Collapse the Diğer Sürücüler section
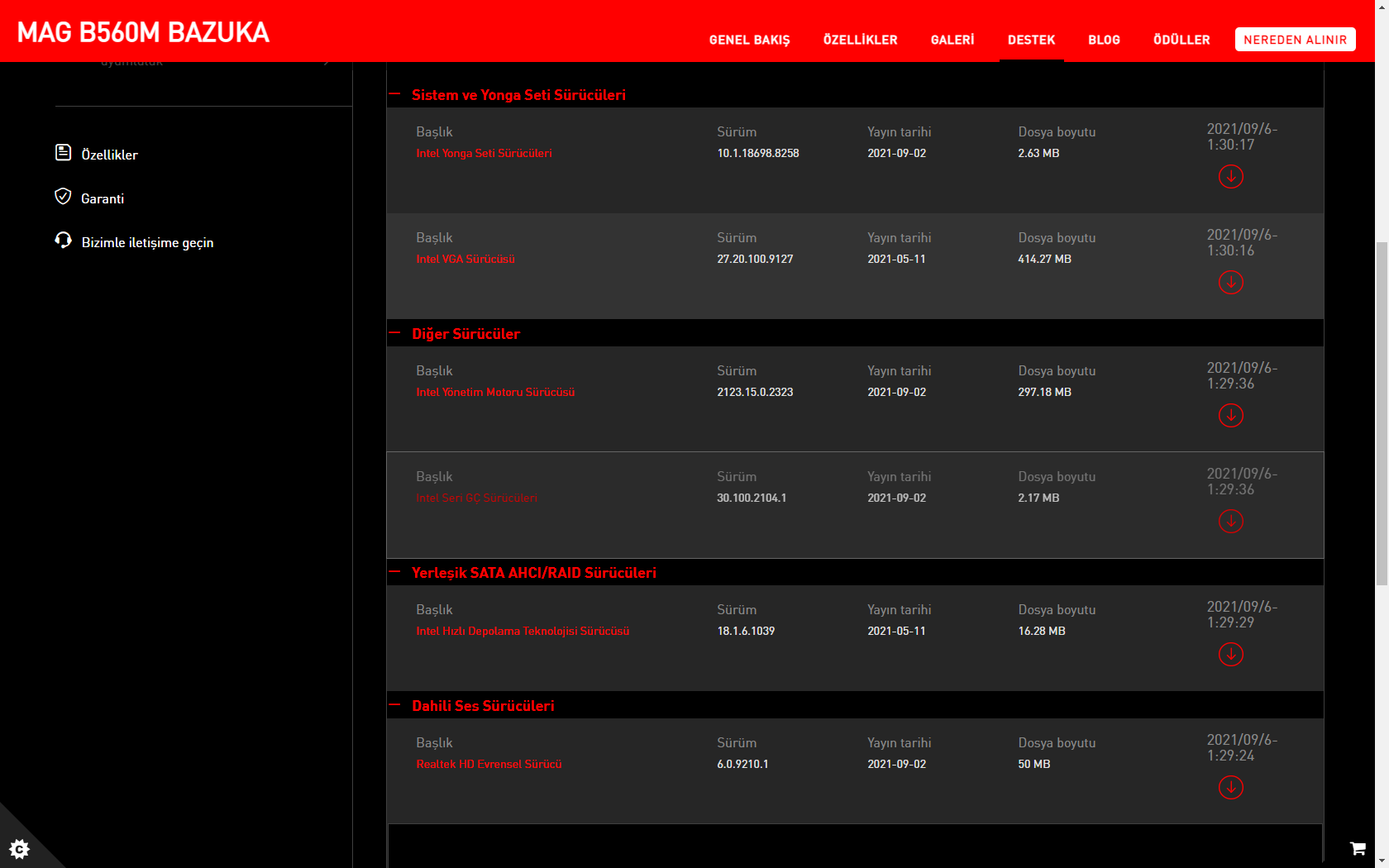 click(x=394, y=333)
